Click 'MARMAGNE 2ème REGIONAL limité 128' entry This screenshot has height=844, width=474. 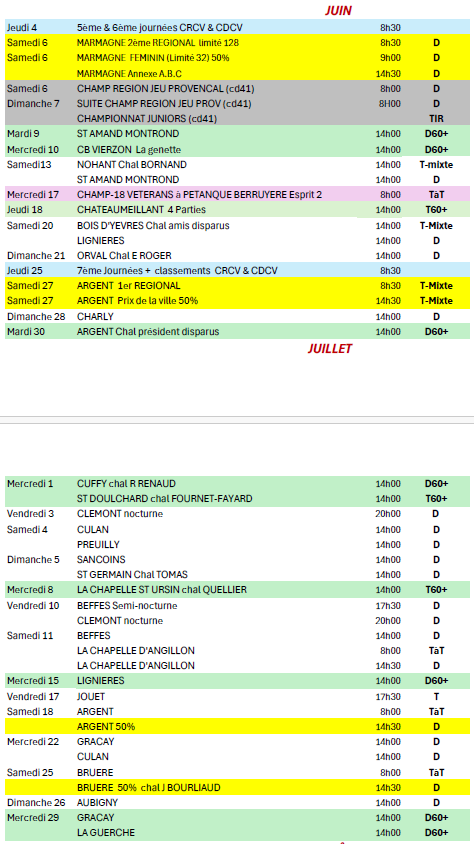click(158, 43)
